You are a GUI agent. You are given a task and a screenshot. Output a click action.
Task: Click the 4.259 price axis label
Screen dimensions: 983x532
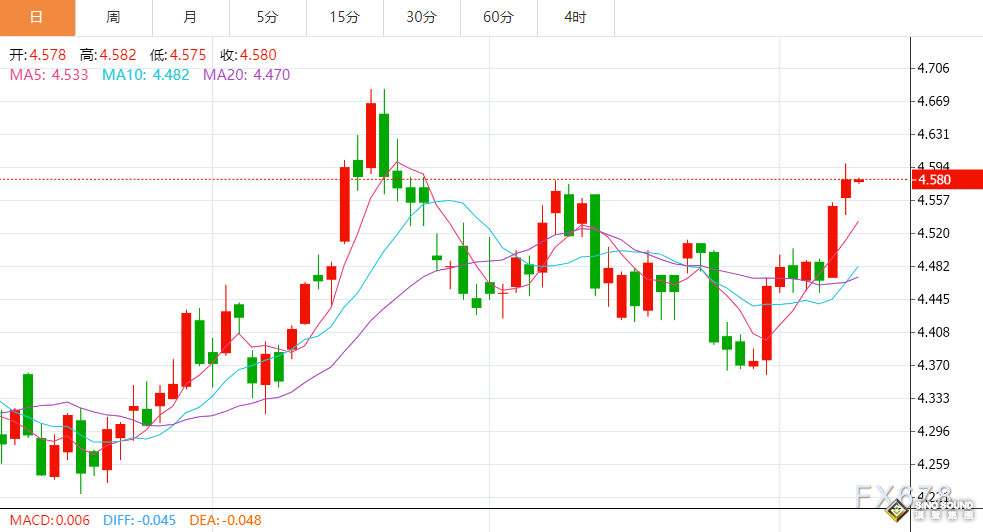pyautogui.click(x=933, y=465)
